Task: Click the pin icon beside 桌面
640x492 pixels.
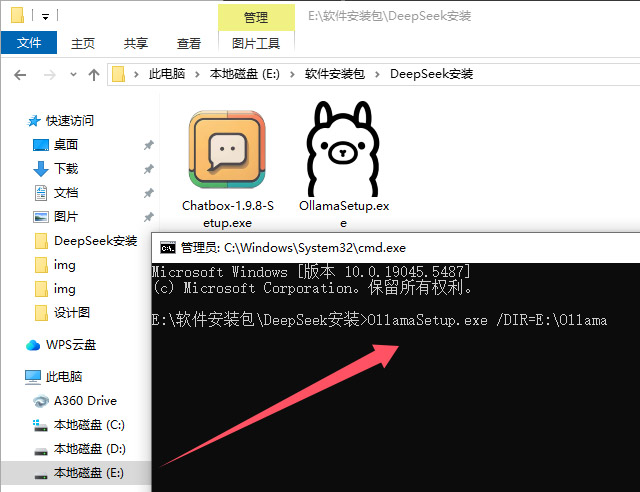Action: (x=149, y=145)
